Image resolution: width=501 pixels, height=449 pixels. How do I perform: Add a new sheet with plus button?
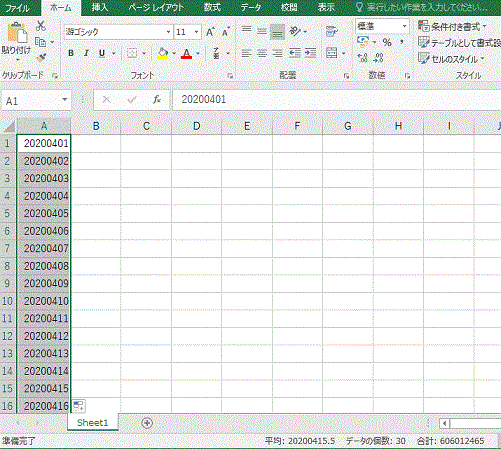(147, 423)
